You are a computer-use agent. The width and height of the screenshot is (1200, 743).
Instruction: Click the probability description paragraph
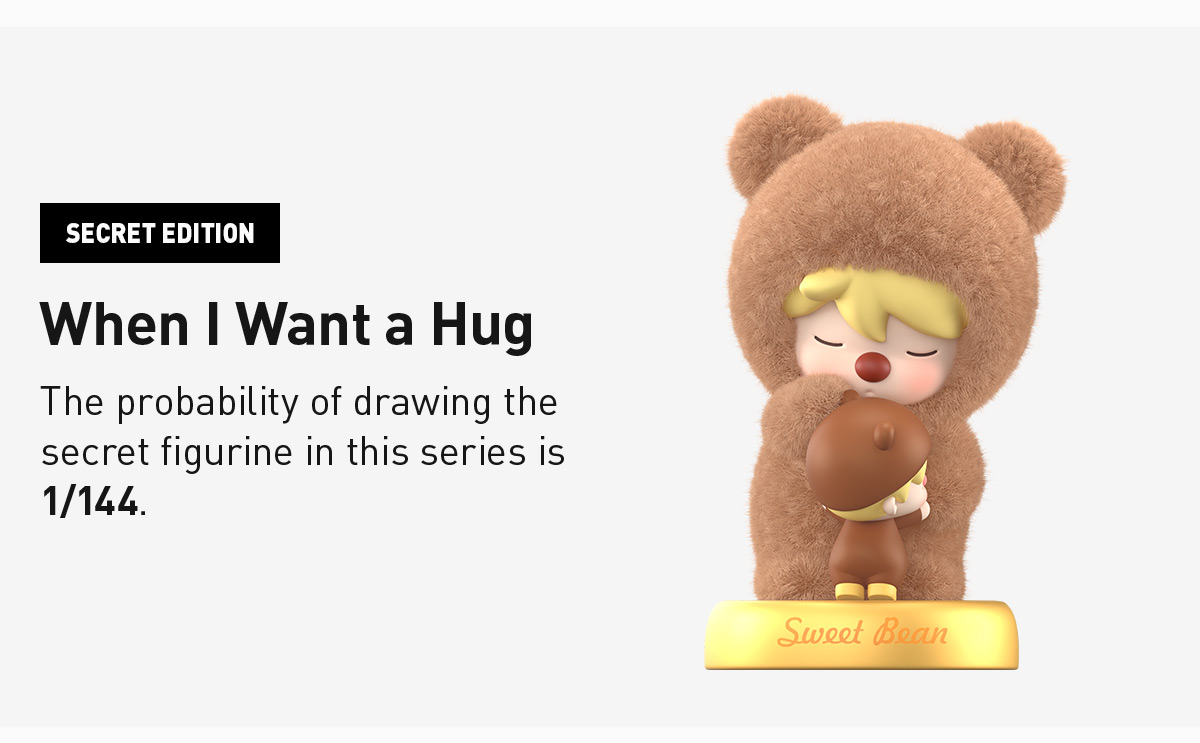[x=303, y=452]
